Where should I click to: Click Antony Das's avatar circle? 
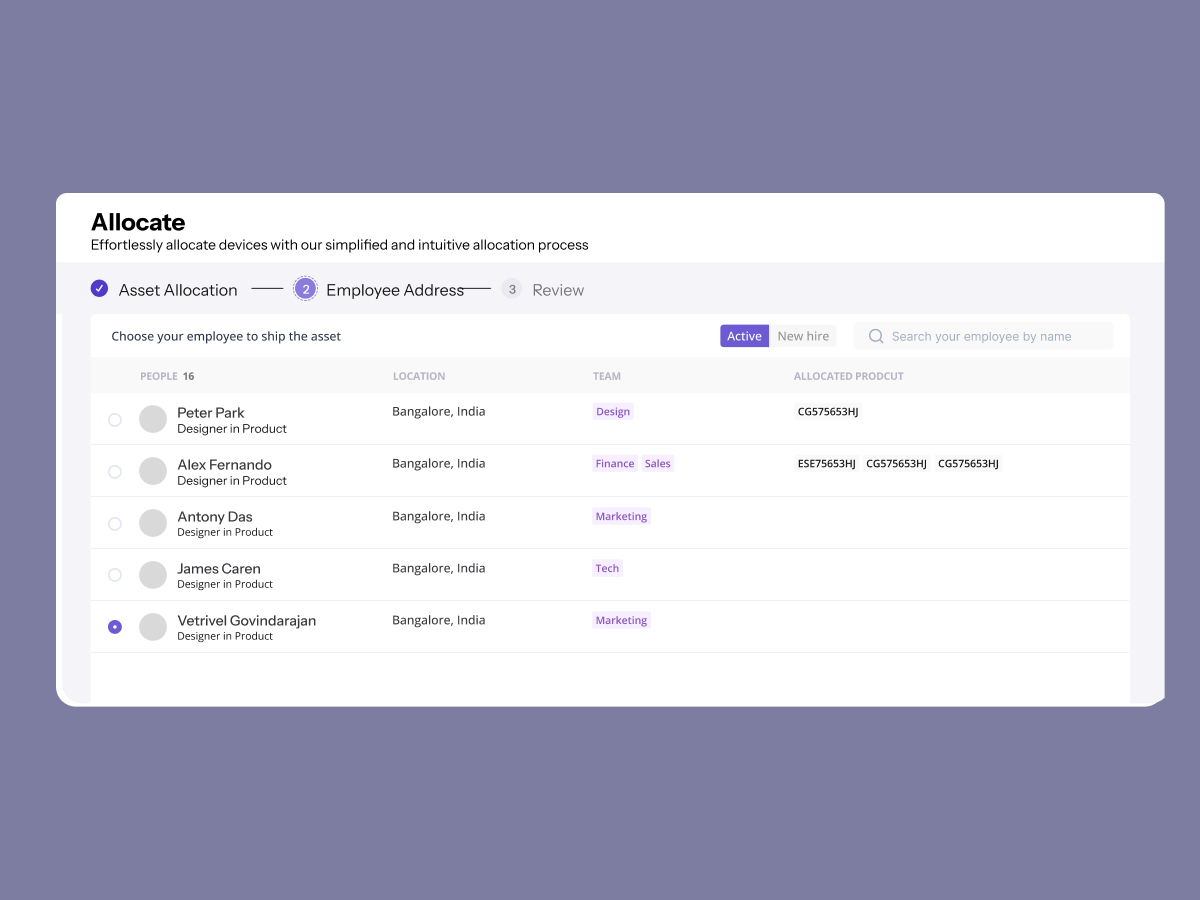point(153,523)
